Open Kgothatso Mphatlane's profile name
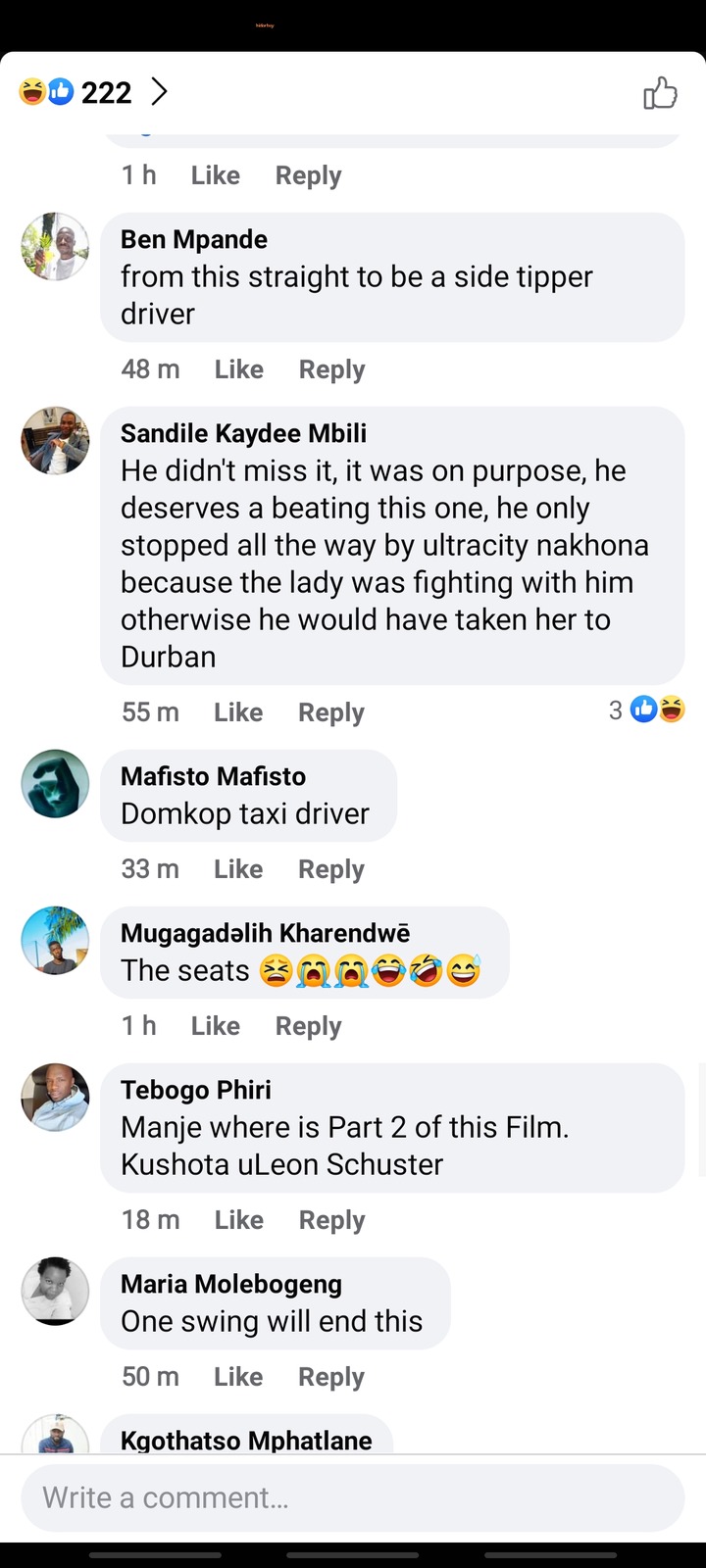The height and width of the screenshot is (1568, 706). 246,1441
